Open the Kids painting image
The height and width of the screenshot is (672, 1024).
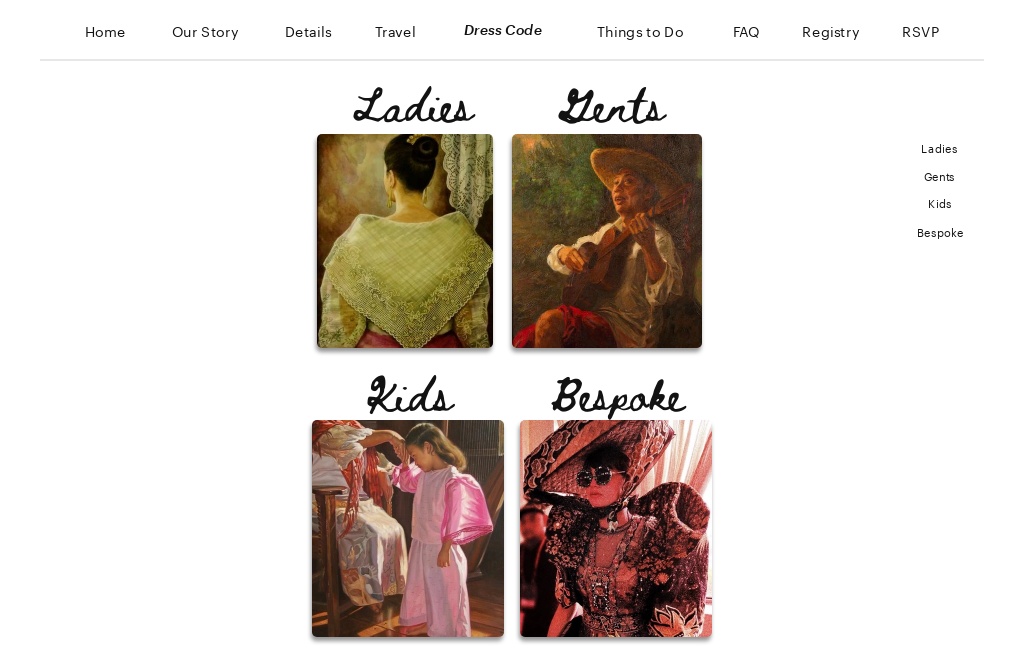coord(408,528)
